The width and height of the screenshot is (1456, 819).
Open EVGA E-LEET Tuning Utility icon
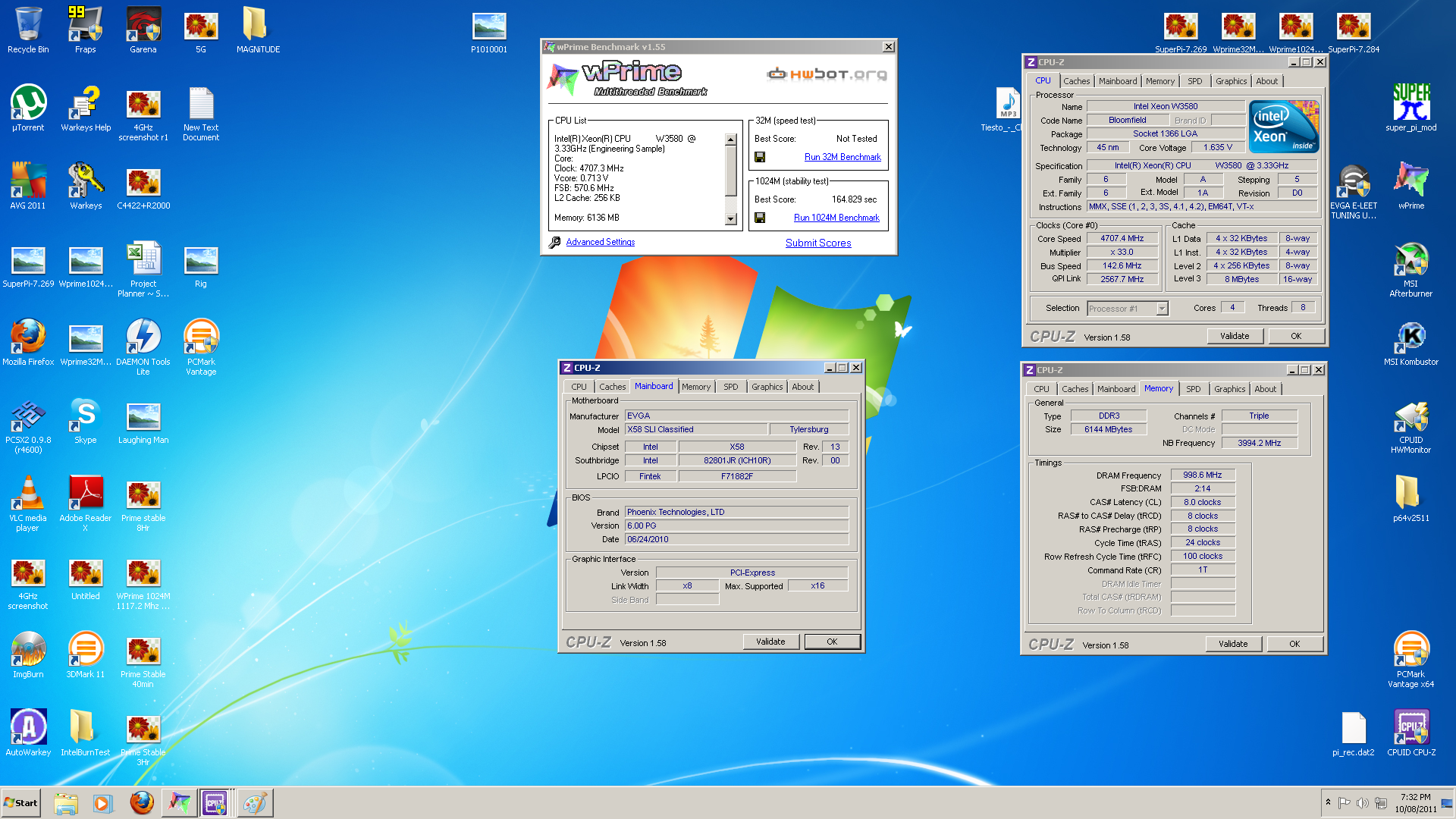(x=1354, y=191)
